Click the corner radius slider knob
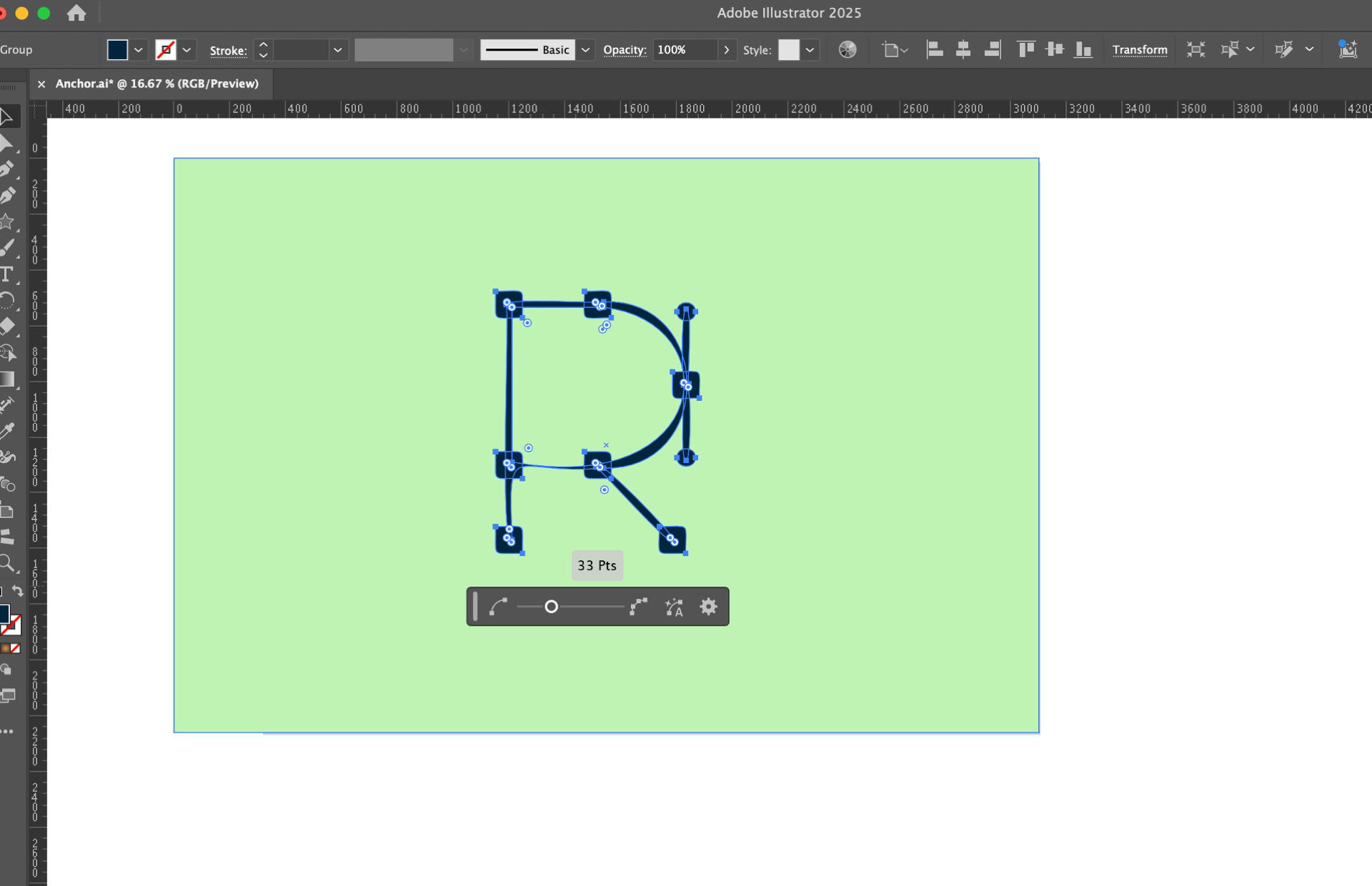The width and height of the screenshot is (1372, 886). [x=552, y=606]
